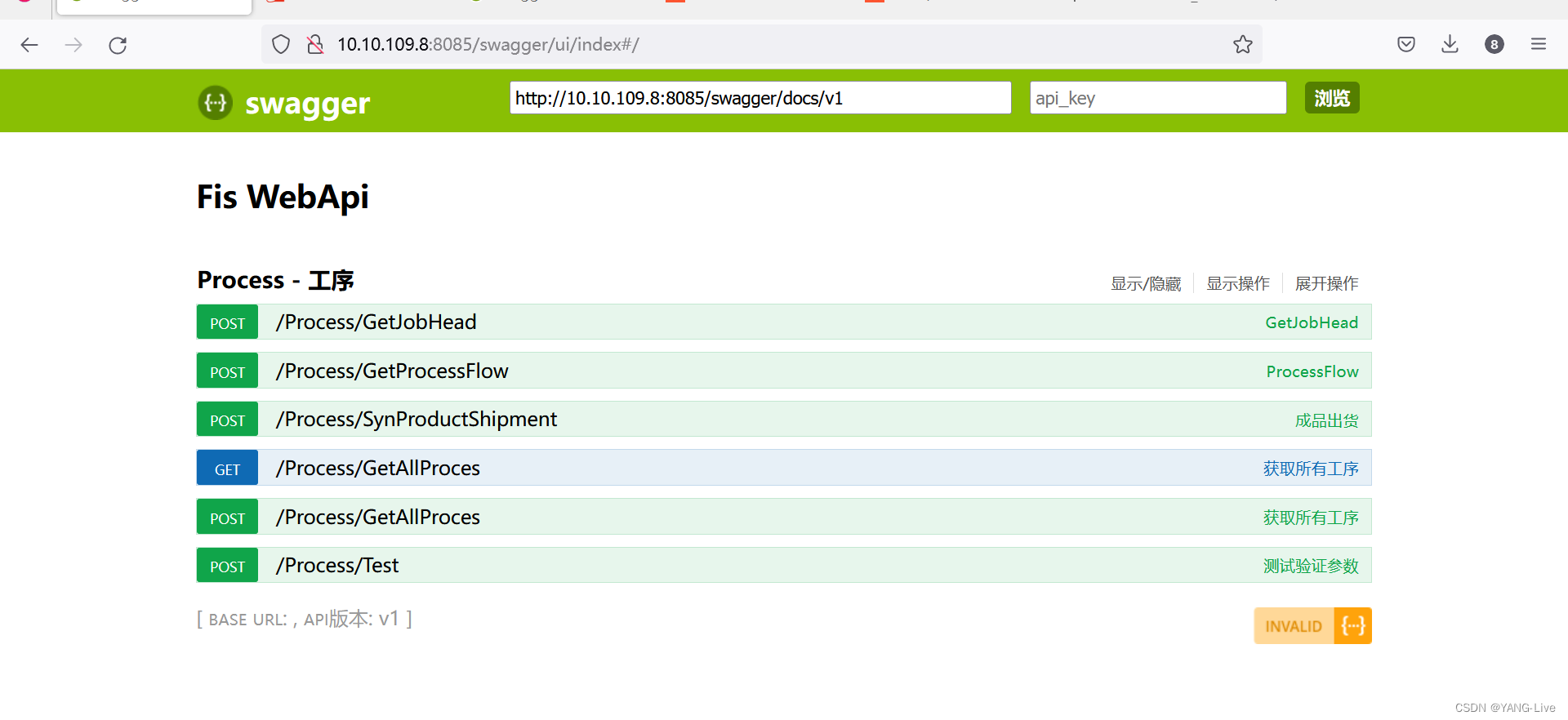Click the green 浏览 explore button
Screen dimensions: 1568x720
coord(1332,98)
